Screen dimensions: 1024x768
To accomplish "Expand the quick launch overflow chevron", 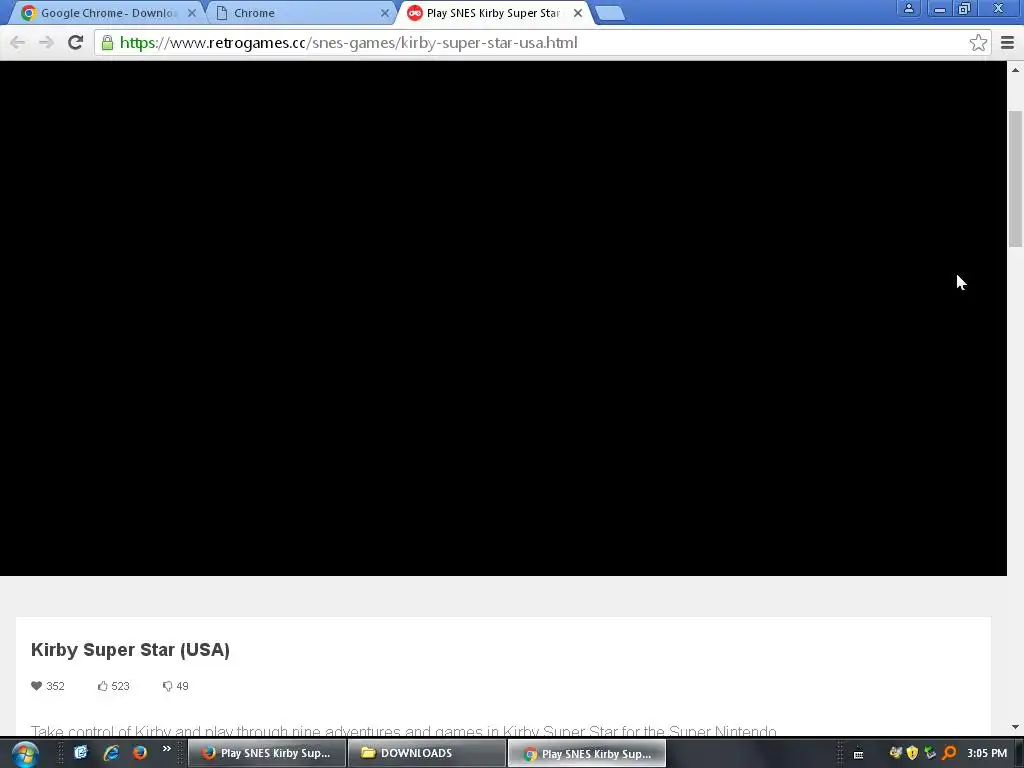I will (x=167, y=749).
